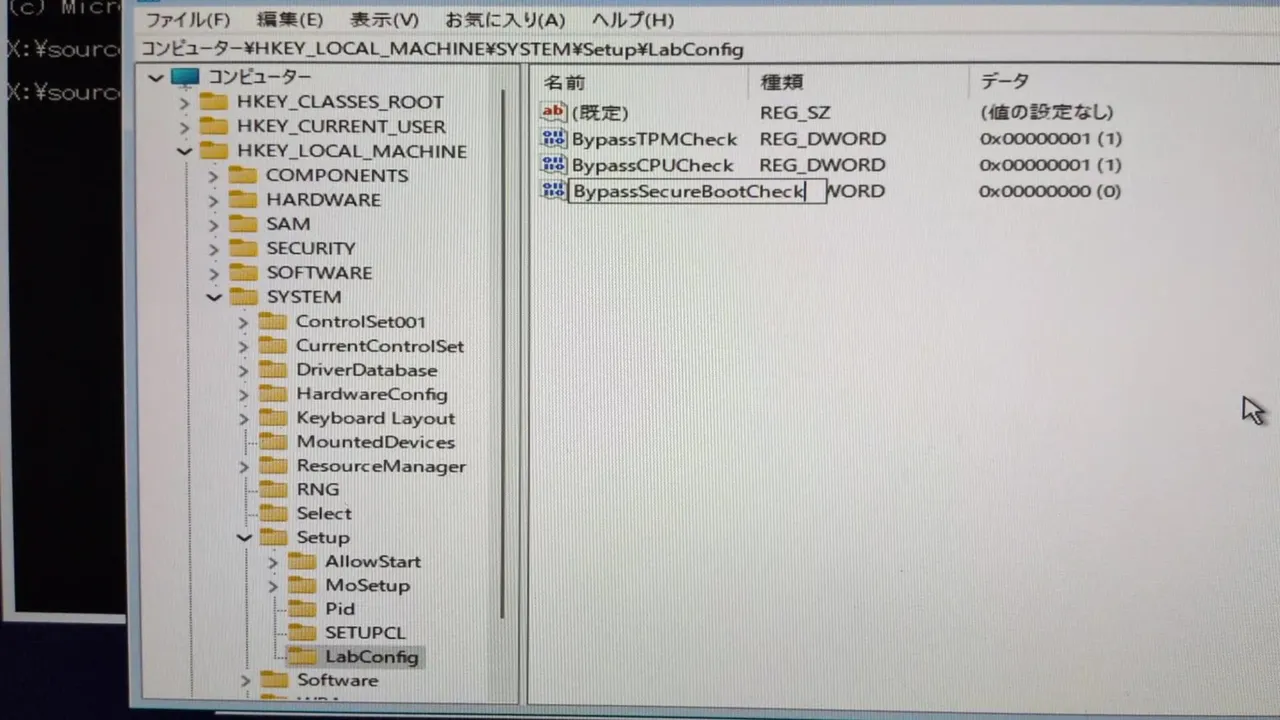Select the SYSTEM folder icon

click(243, 297)
